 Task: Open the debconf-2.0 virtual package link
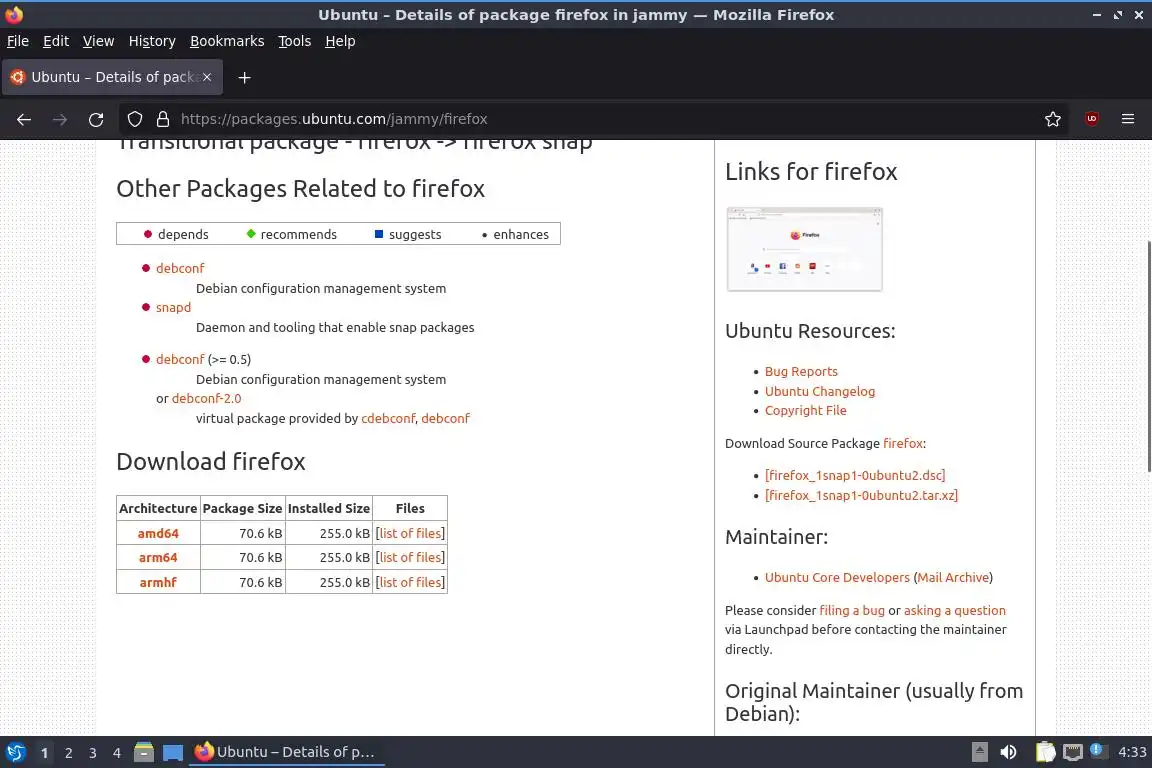[206, 398]
